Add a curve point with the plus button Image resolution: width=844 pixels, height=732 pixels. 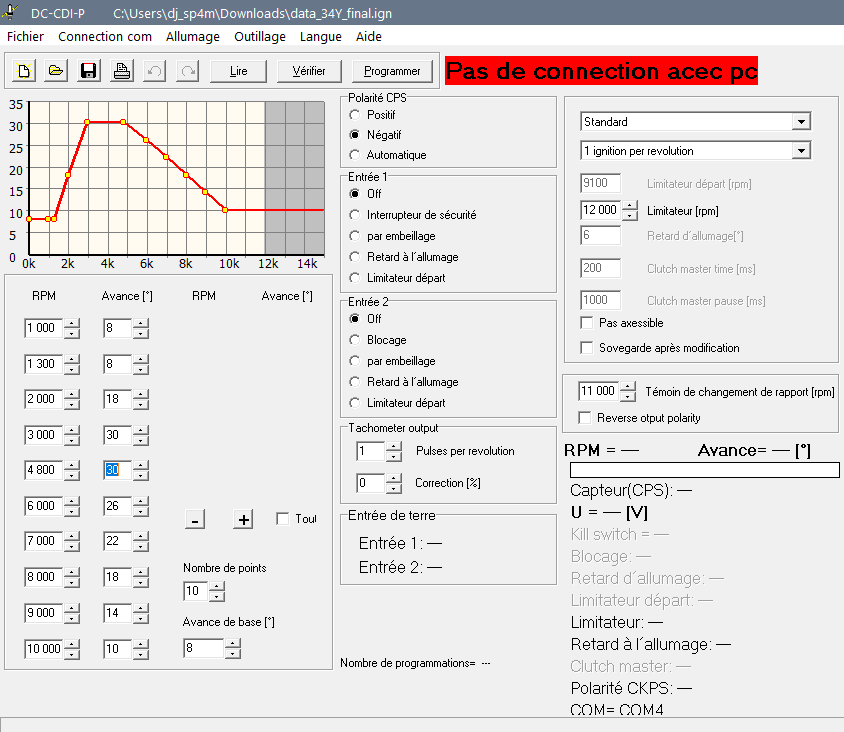coord(243,520)
